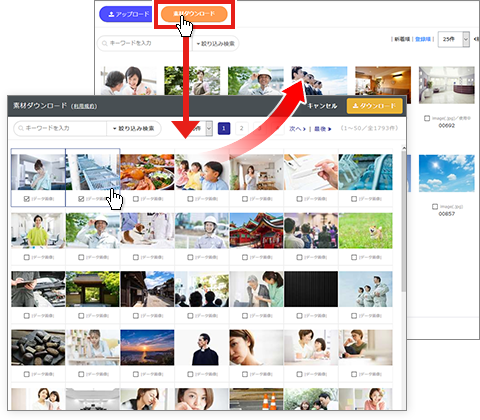Open the 利用規約 link in dialog title
Viewport: 480px width, 420px height.
pyautogui.click(x=84, y=106)
